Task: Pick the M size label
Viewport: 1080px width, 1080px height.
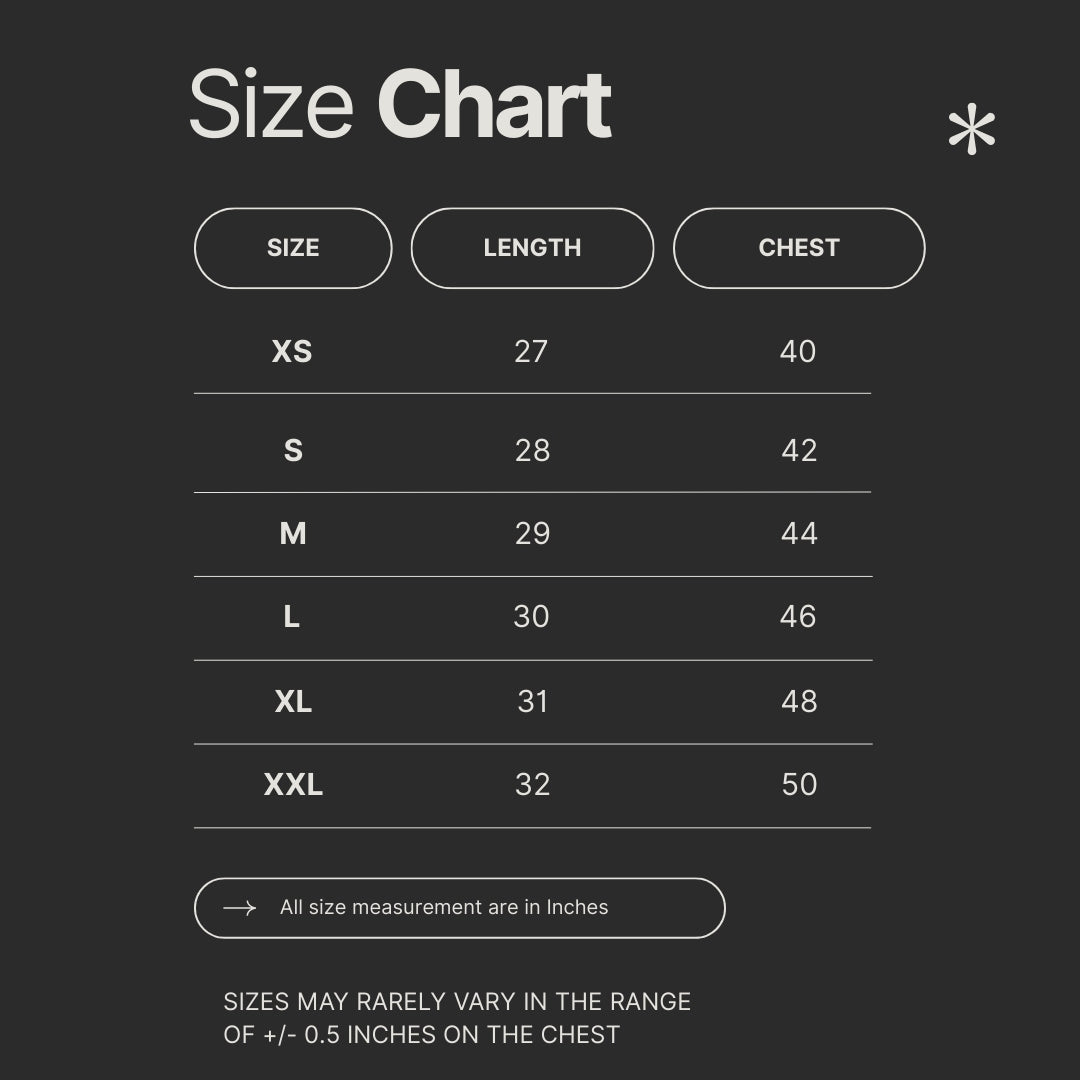Action: [293, 534]
